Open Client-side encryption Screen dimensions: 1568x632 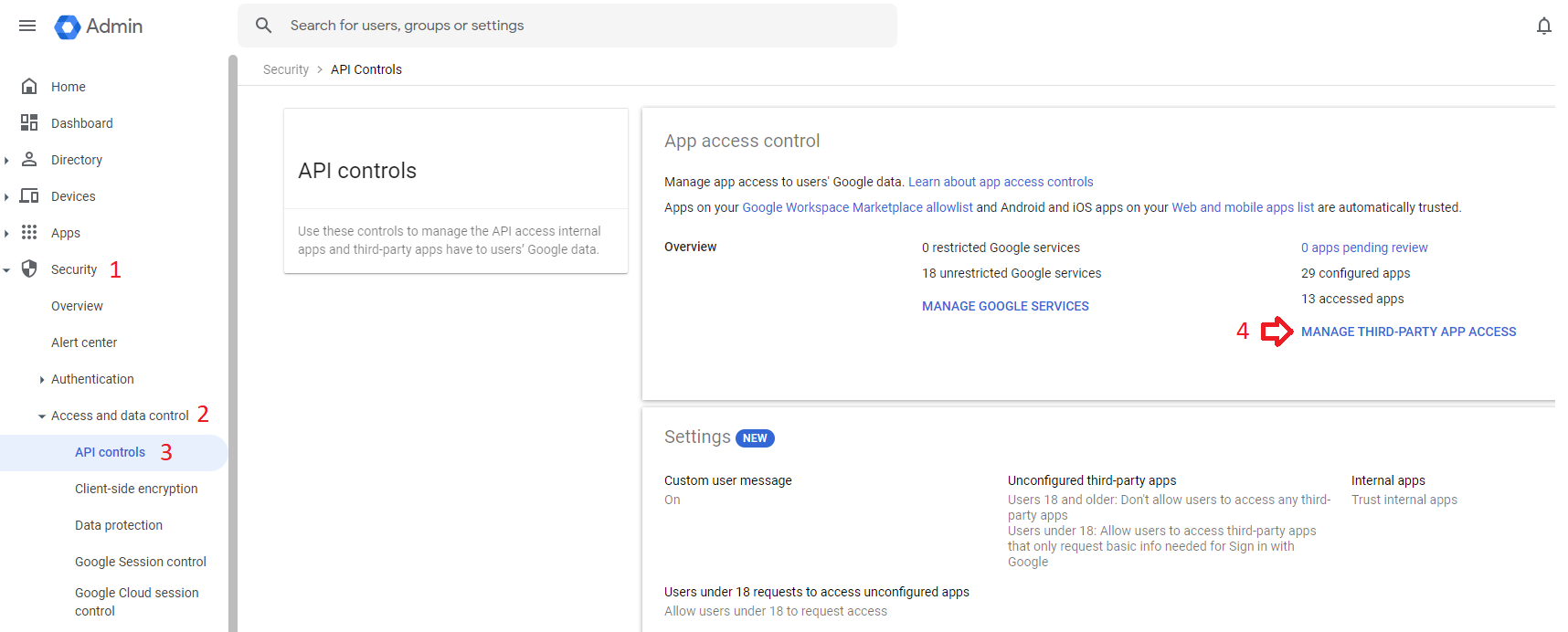(x=136, y=489)
